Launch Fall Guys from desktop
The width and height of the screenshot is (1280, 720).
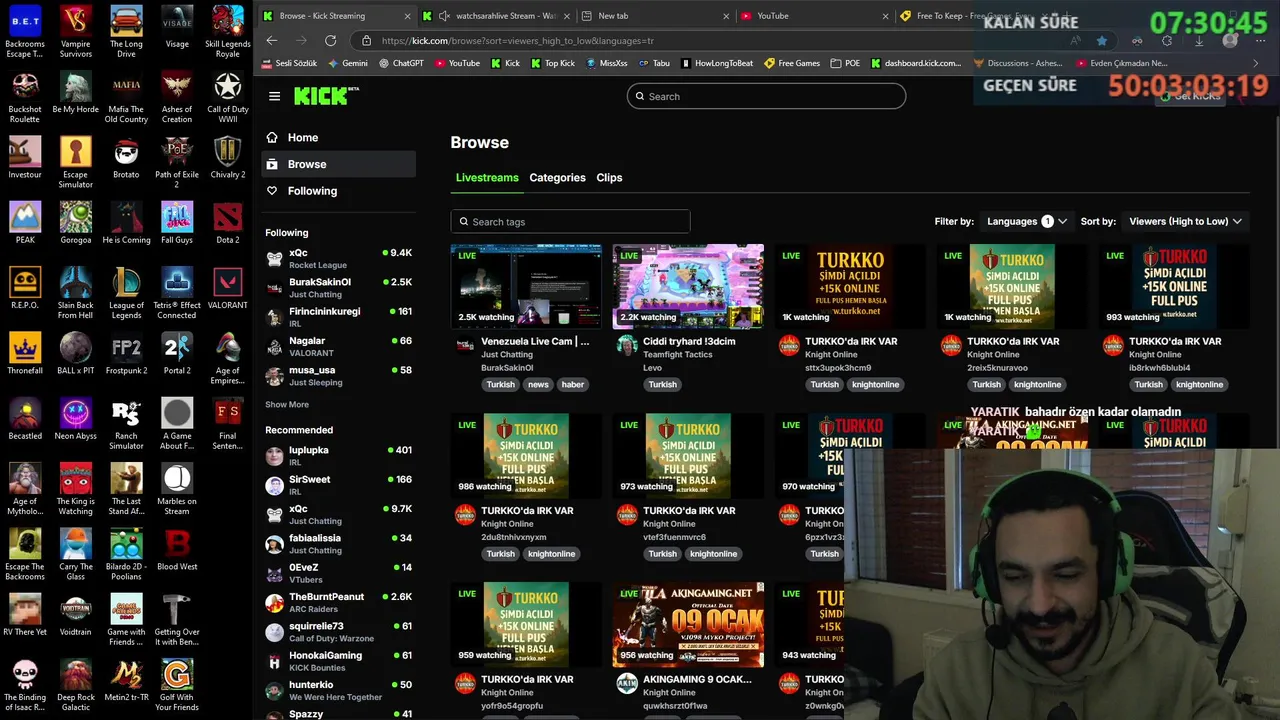tap(177, 223)
